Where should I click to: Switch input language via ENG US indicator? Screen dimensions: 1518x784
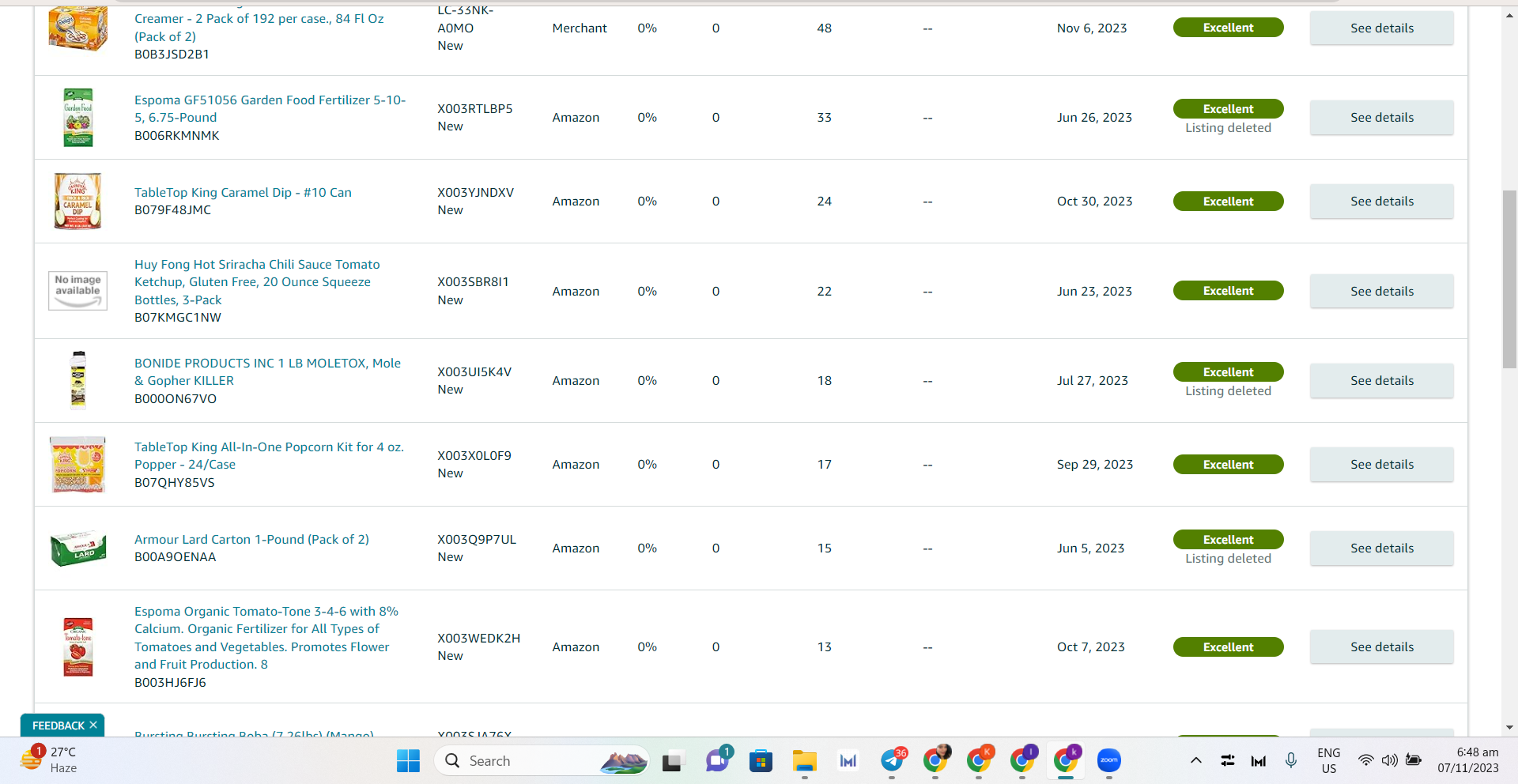point(1329,760)
